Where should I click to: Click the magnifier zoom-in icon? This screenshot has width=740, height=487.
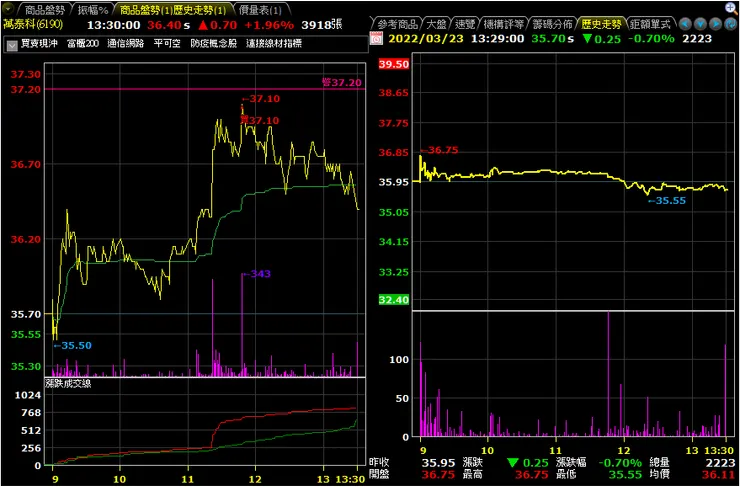tap(732, 7)
